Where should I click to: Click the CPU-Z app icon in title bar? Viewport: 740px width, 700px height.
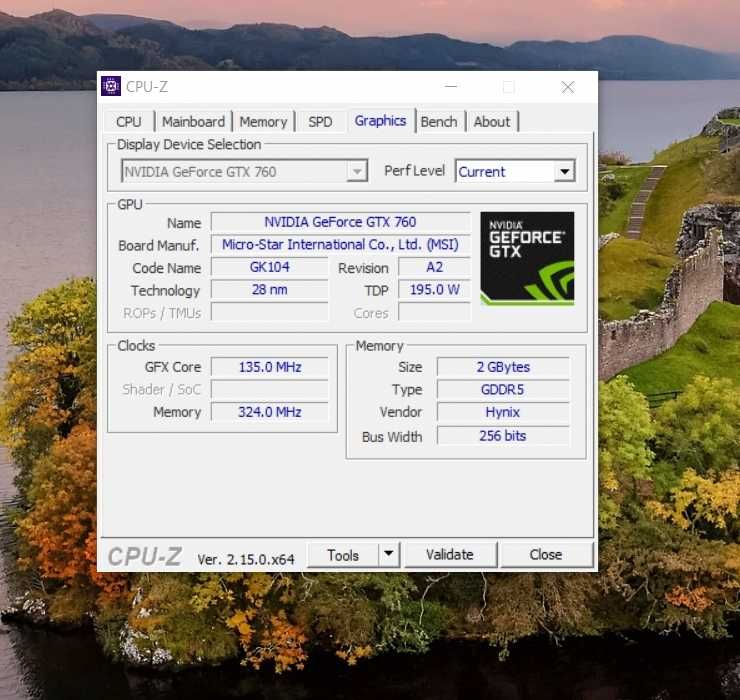click(111, 86)
